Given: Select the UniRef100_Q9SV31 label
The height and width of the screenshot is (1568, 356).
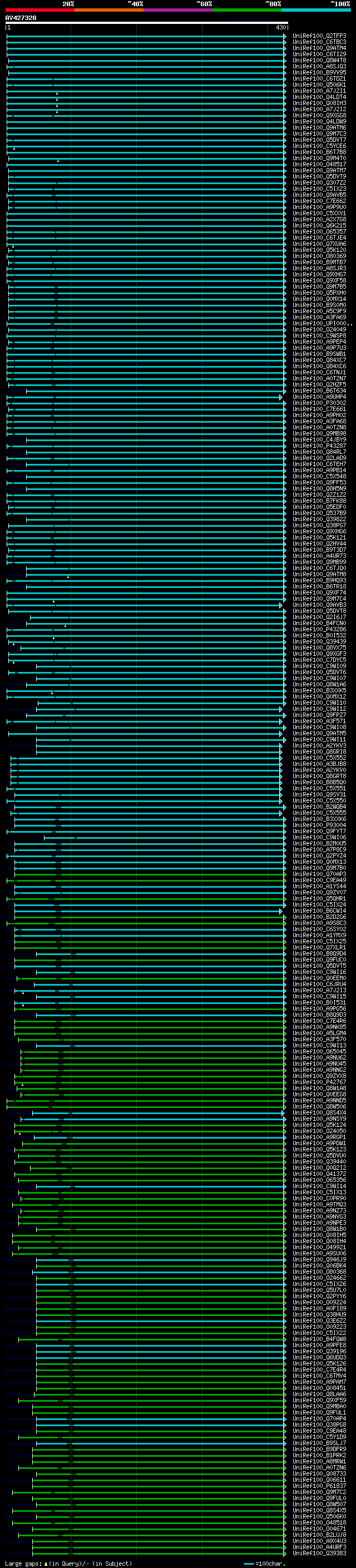Looking at the screenshot, I should (x=319, y=794).
